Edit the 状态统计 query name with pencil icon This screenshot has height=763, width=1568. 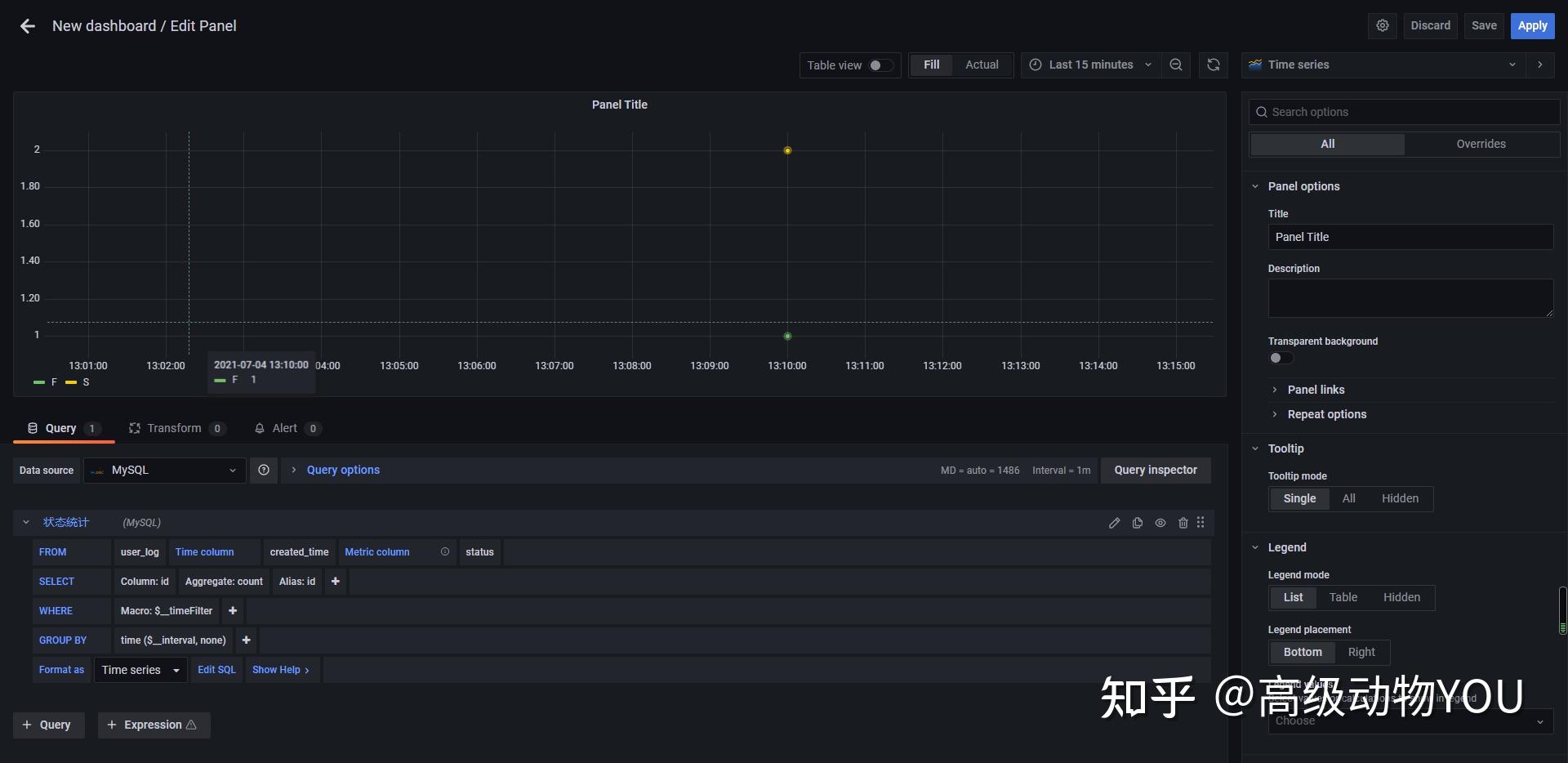[x=1114, y=523]
